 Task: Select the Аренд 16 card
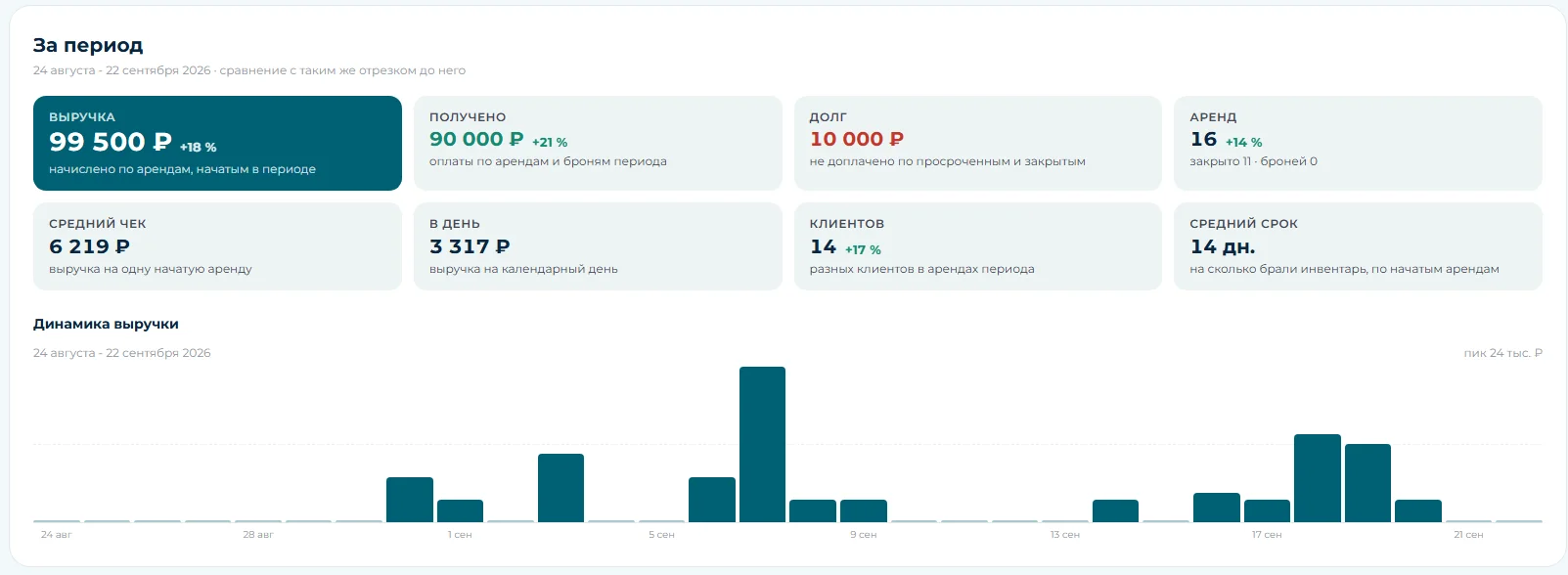[1358, 143]
